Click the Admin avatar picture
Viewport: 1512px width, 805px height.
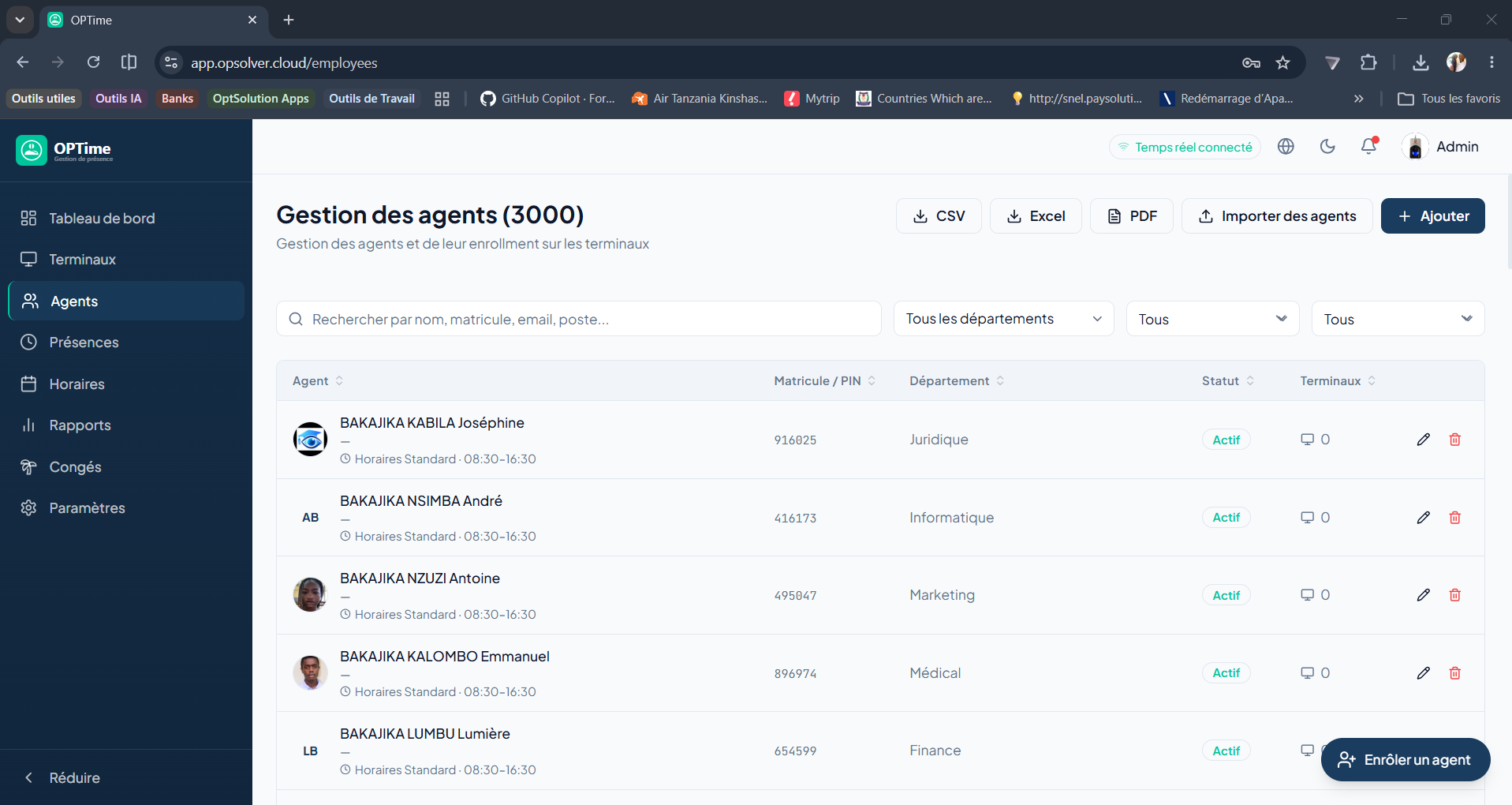[1415, 147]
